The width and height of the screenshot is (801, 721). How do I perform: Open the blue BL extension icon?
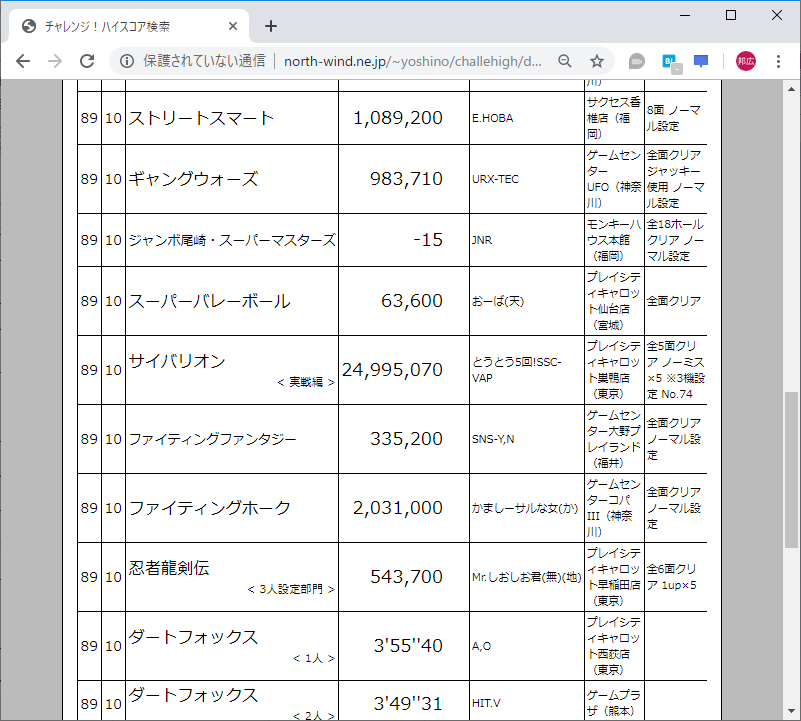tap(672, 61)
